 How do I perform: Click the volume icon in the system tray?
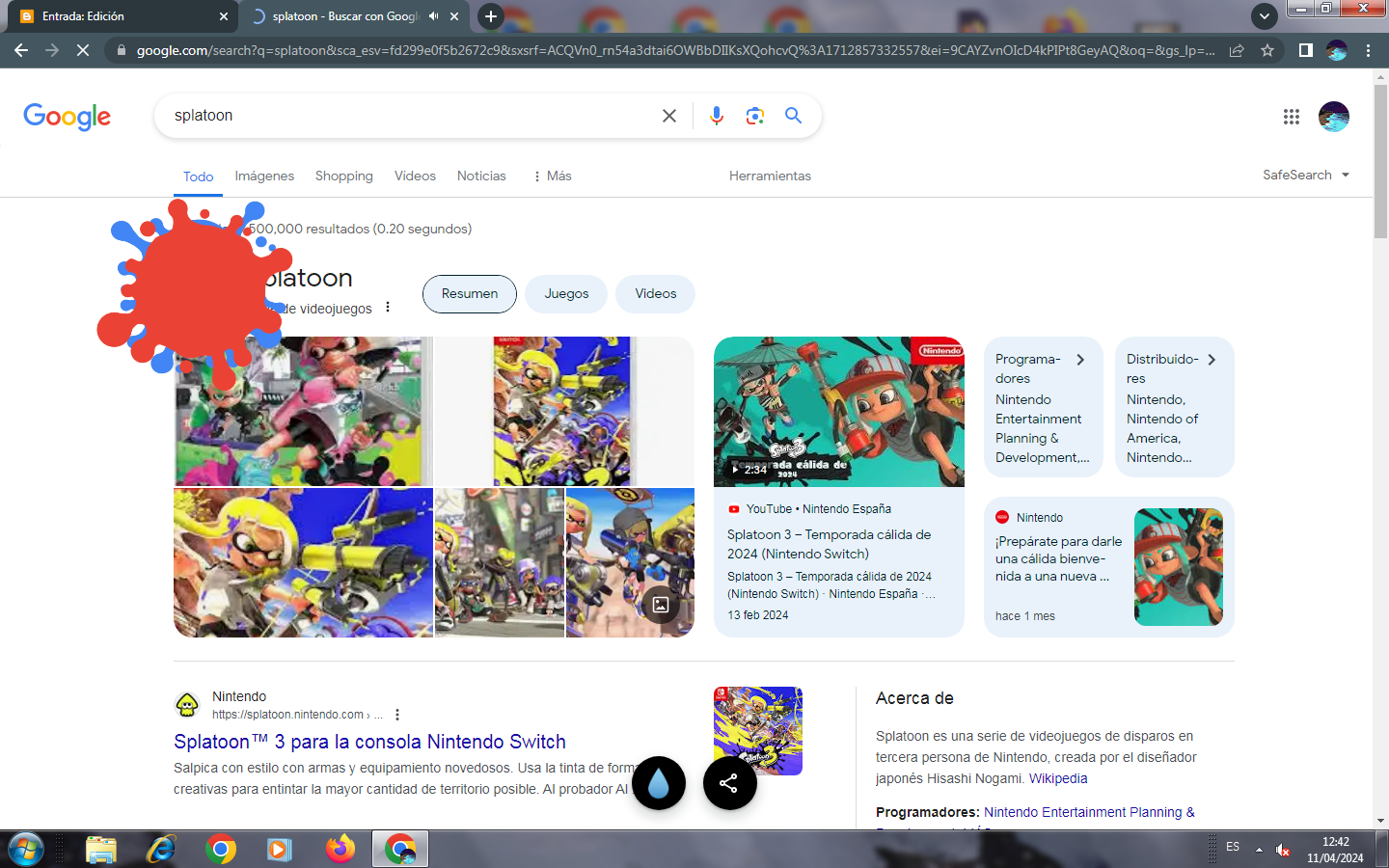(1283, 850)
